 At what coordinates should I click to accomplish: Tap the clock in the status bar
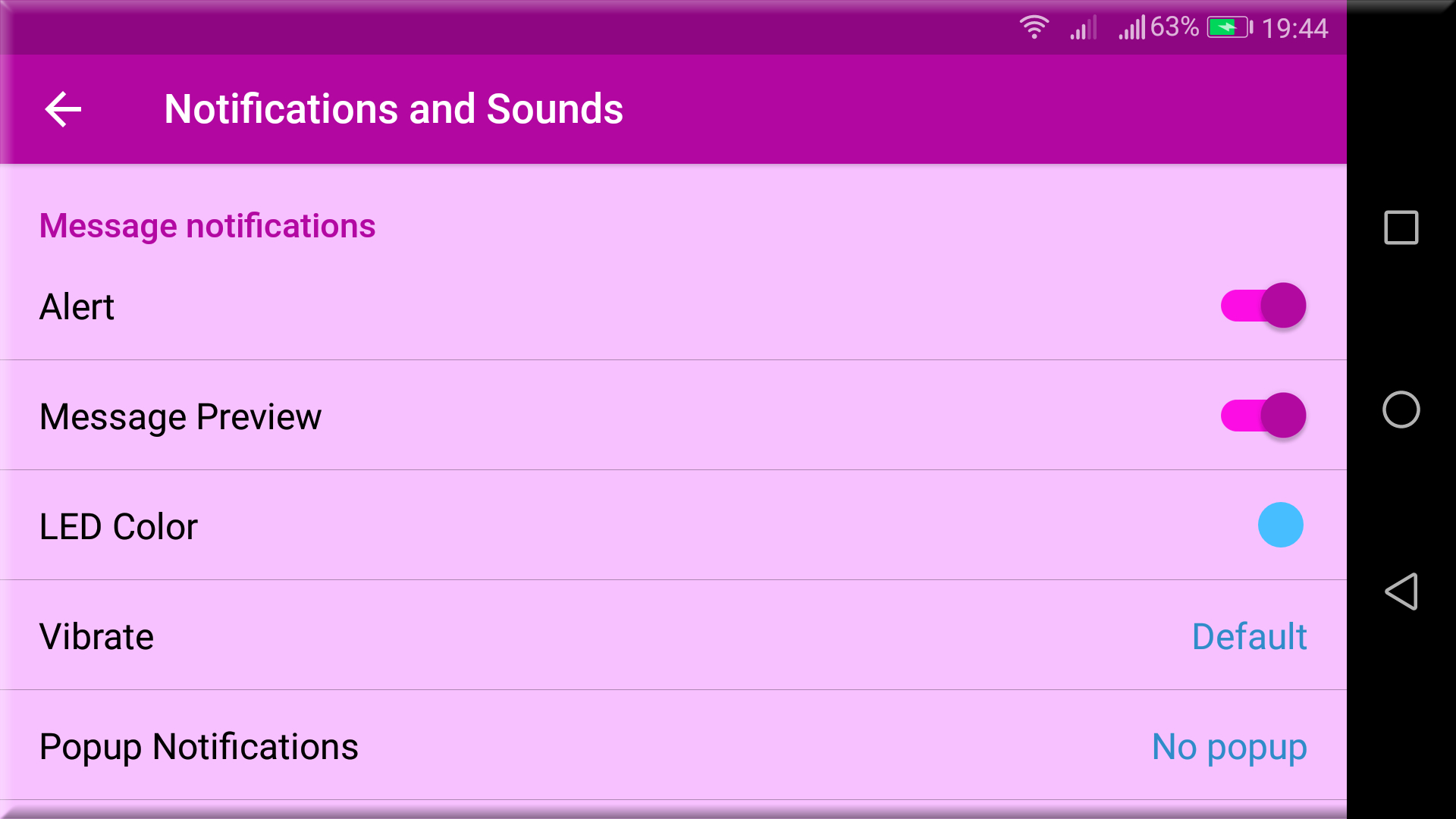[x=1298, y=27]
